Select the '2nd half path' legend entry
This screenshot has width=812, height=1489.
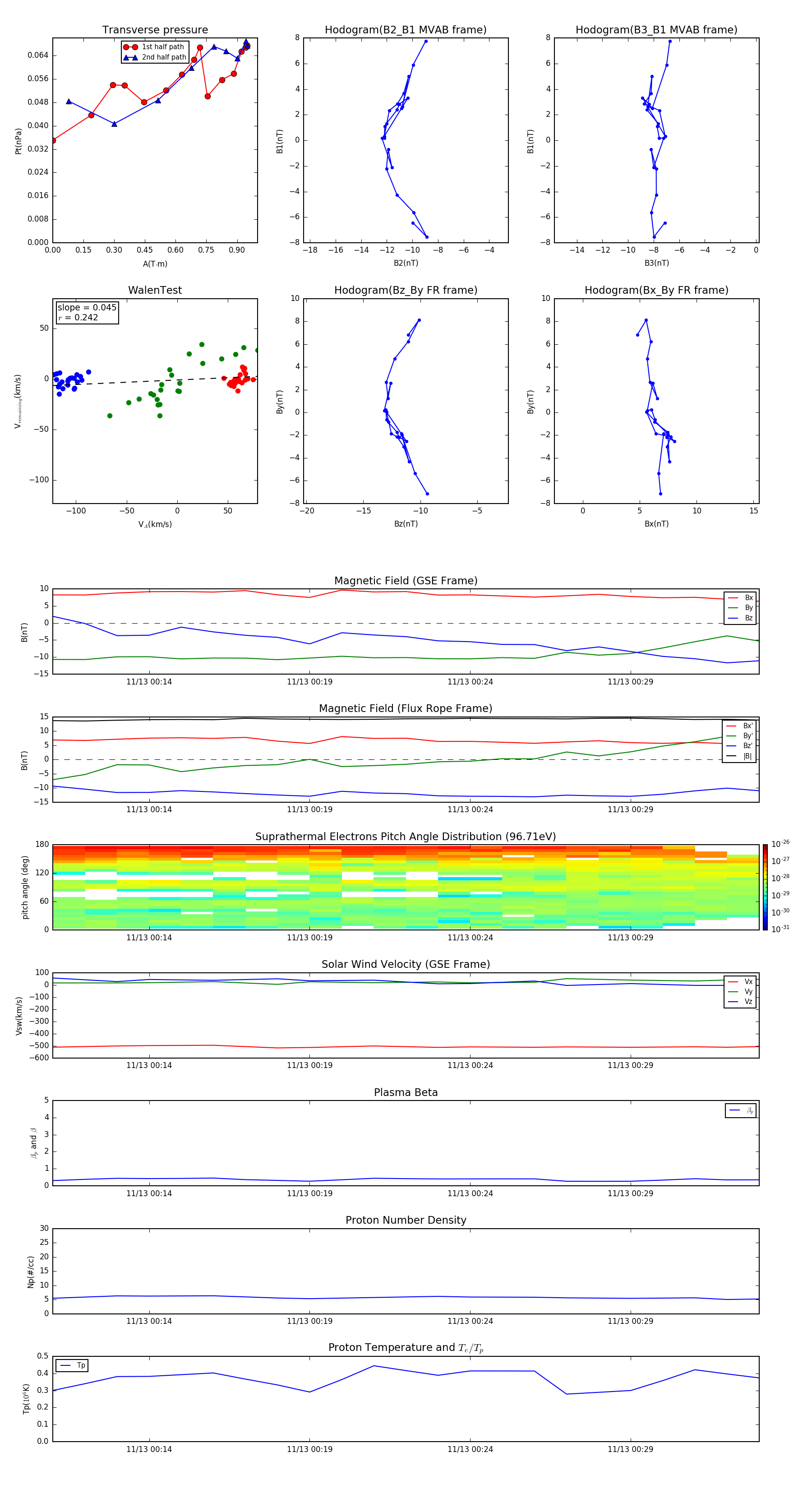click(154, 57)
